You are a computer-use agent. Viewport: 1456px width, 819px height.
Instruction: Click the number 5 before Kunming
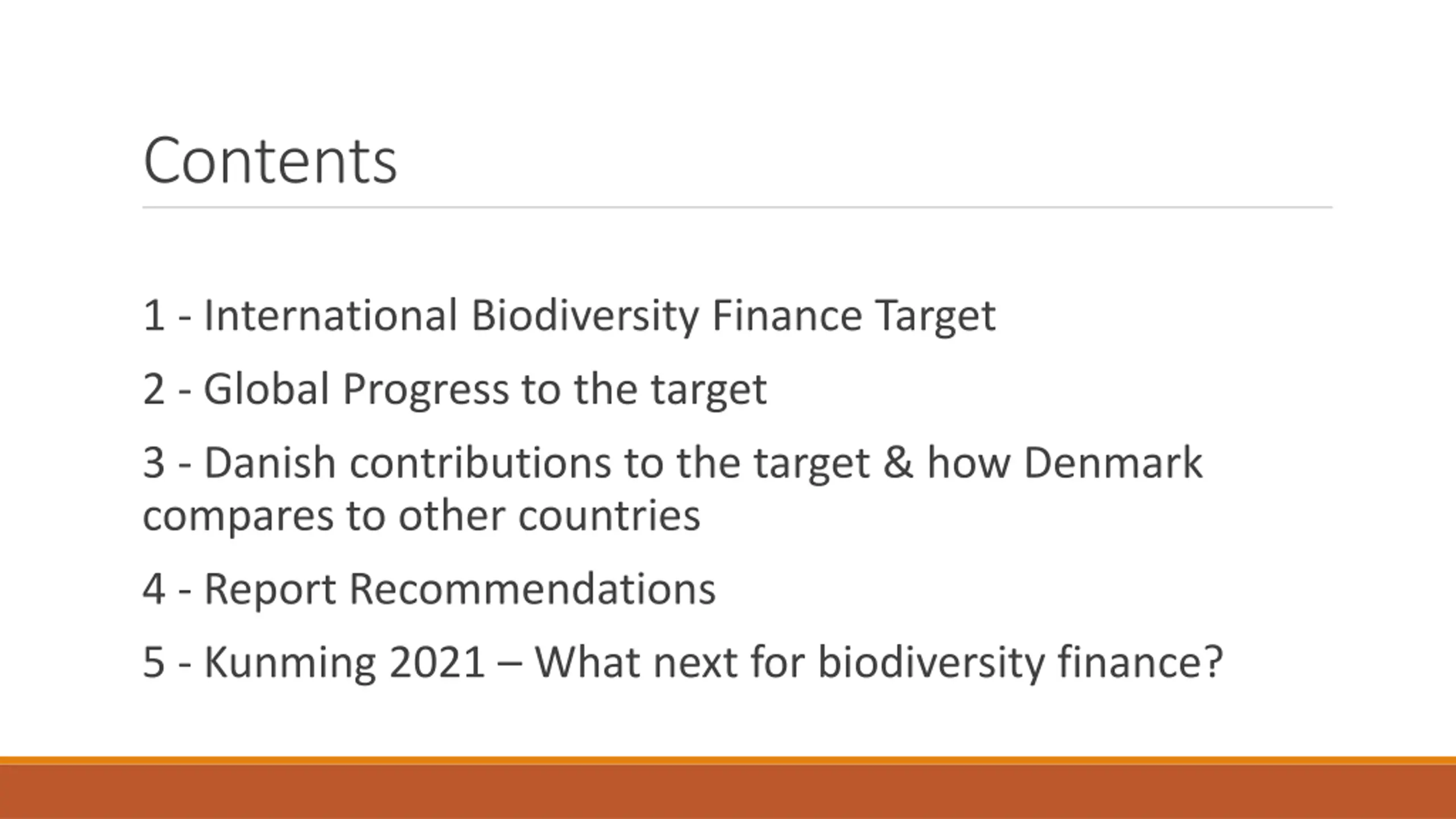coord(154,663)
